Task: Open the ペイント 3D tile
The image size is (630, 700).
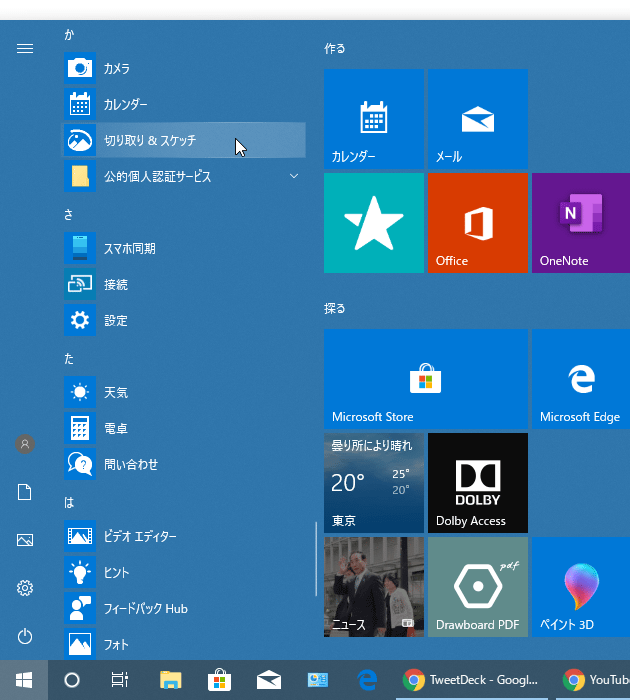Action: pos(581,587)
